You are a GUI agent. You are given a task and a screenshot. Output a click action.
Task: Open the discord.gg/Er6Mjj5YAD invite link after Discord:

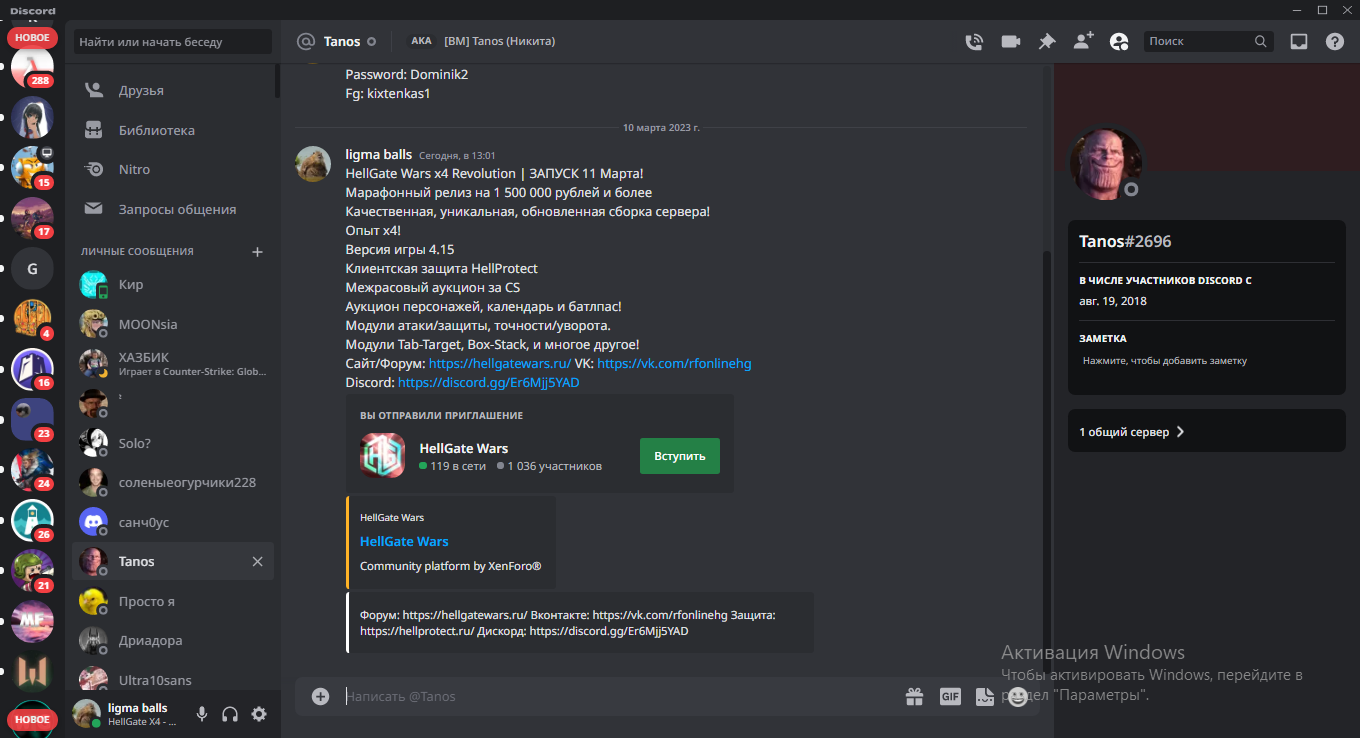(x=489, y=383)
